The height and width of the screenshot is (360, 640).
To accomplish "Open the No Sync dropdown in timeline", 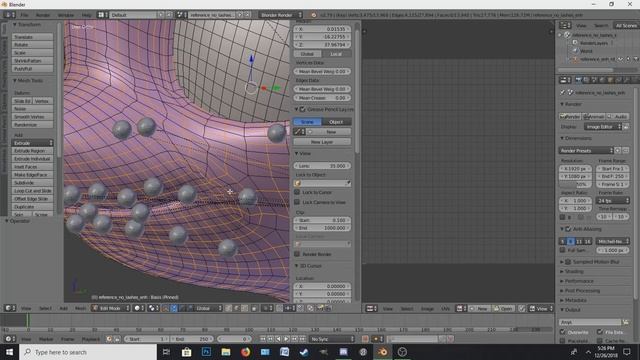I will (332, 339).
